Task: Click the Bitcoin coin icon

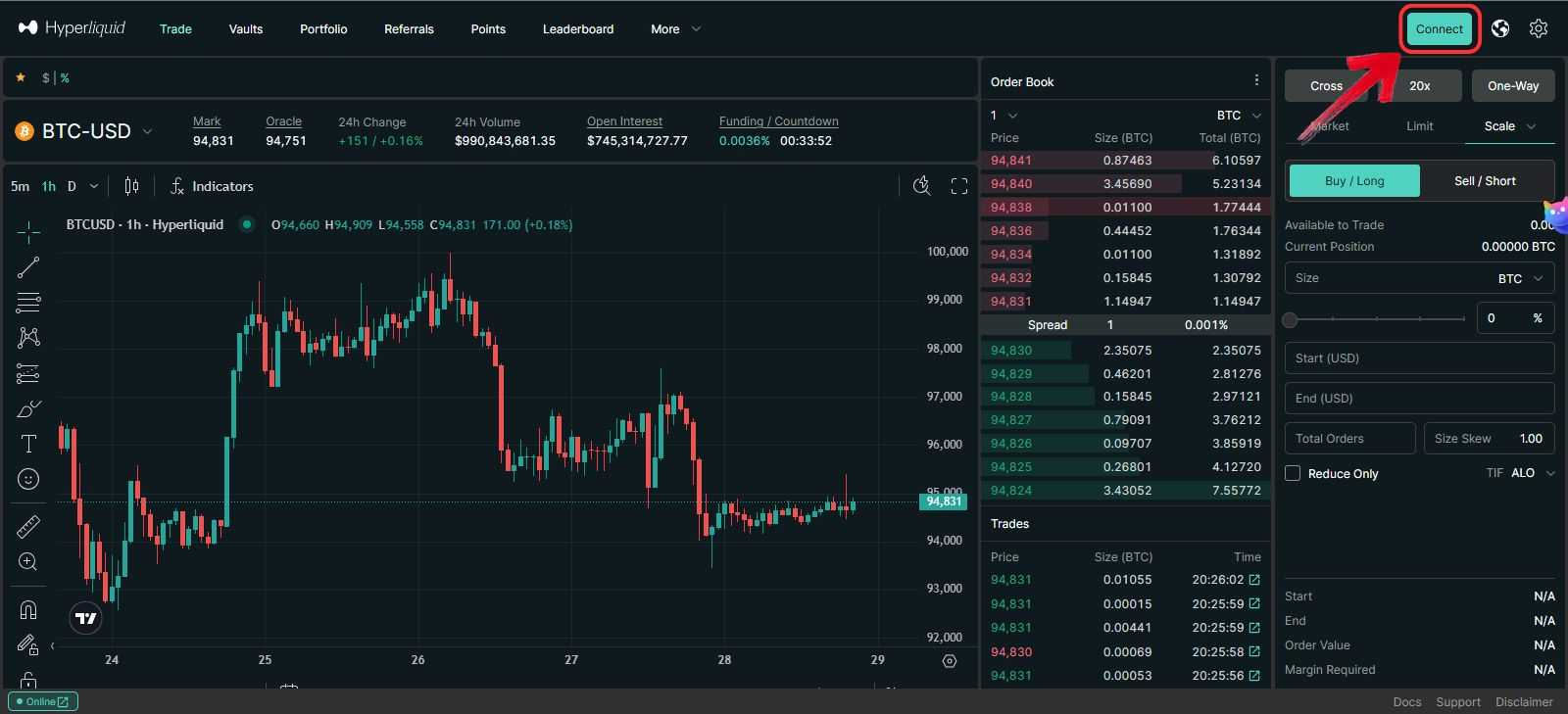Action: click(x=24, y=131)
